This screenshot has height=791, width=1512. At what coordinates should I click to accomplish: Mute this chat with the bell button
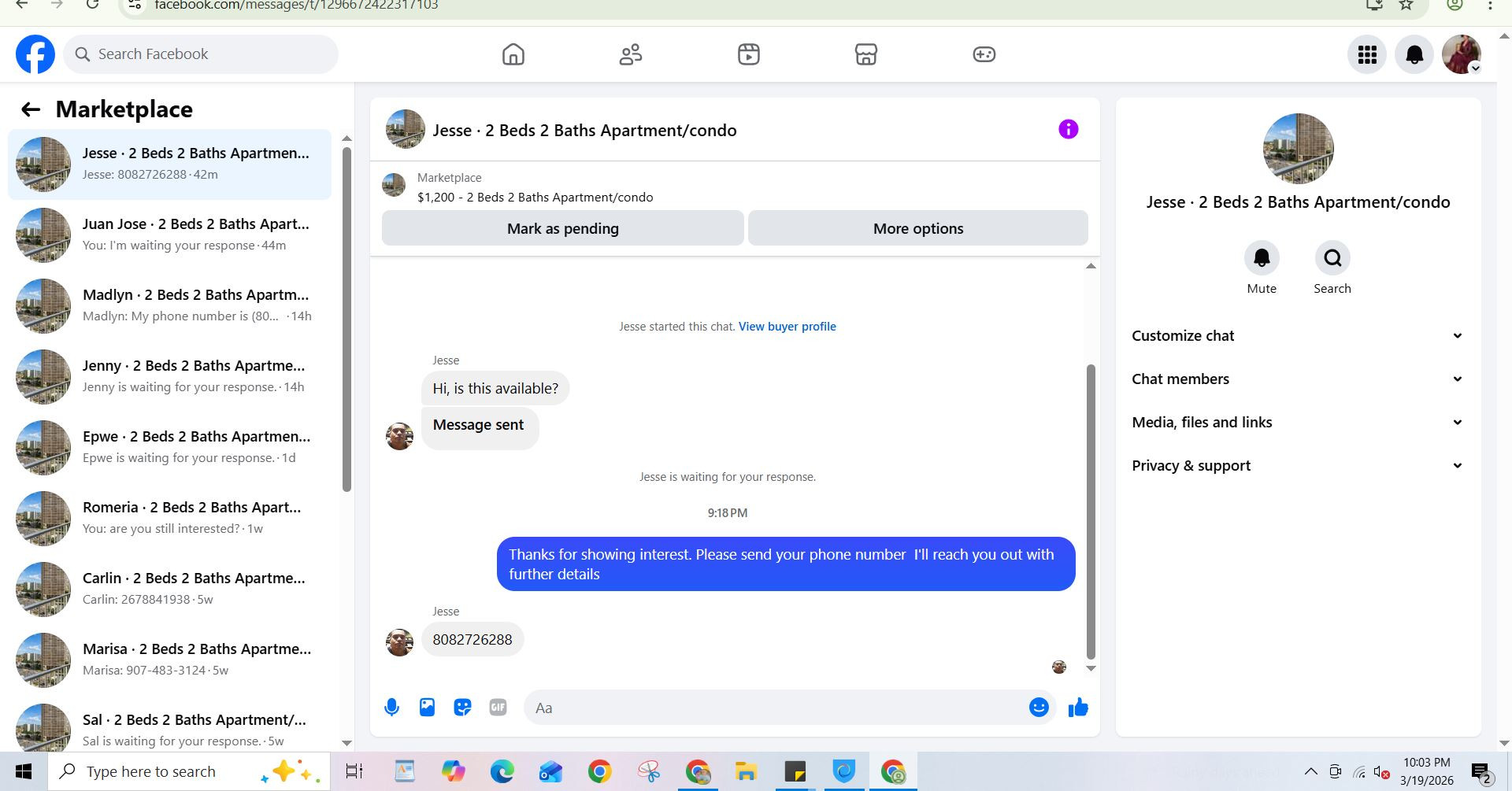[1262, 258]
